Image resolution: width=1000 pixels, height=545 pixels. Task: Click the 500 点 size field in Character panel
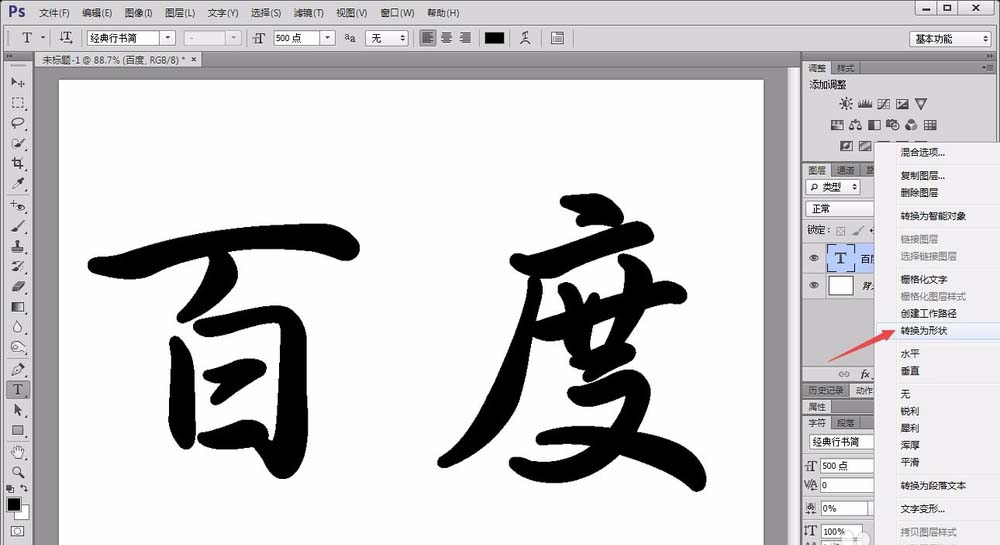[x=846, y=466]
